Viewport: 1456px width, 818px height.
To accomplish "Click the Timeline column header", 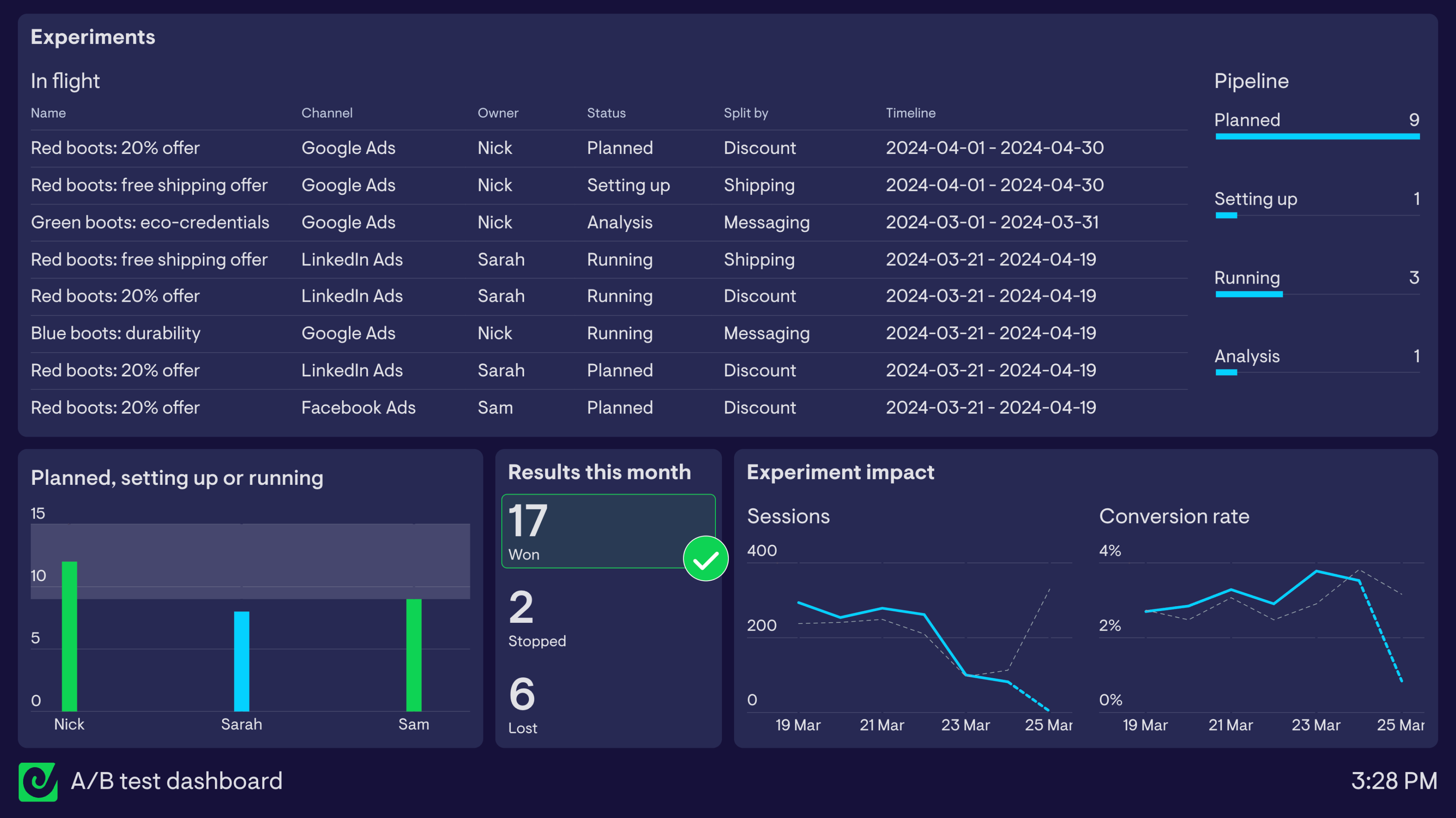I will 910,113.
